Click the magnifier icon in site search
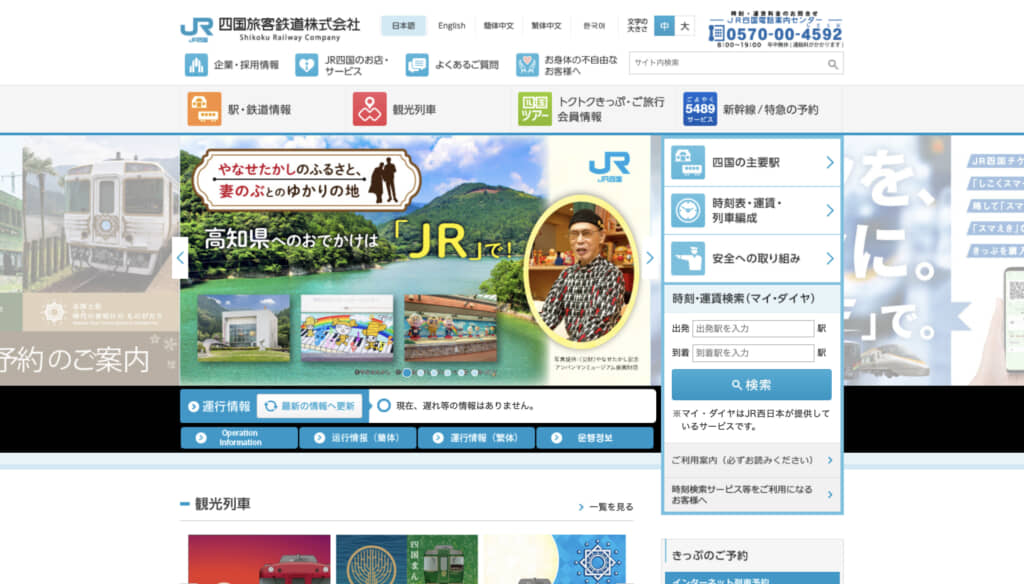Screen dimensions: 1024x584 [833, 64]
